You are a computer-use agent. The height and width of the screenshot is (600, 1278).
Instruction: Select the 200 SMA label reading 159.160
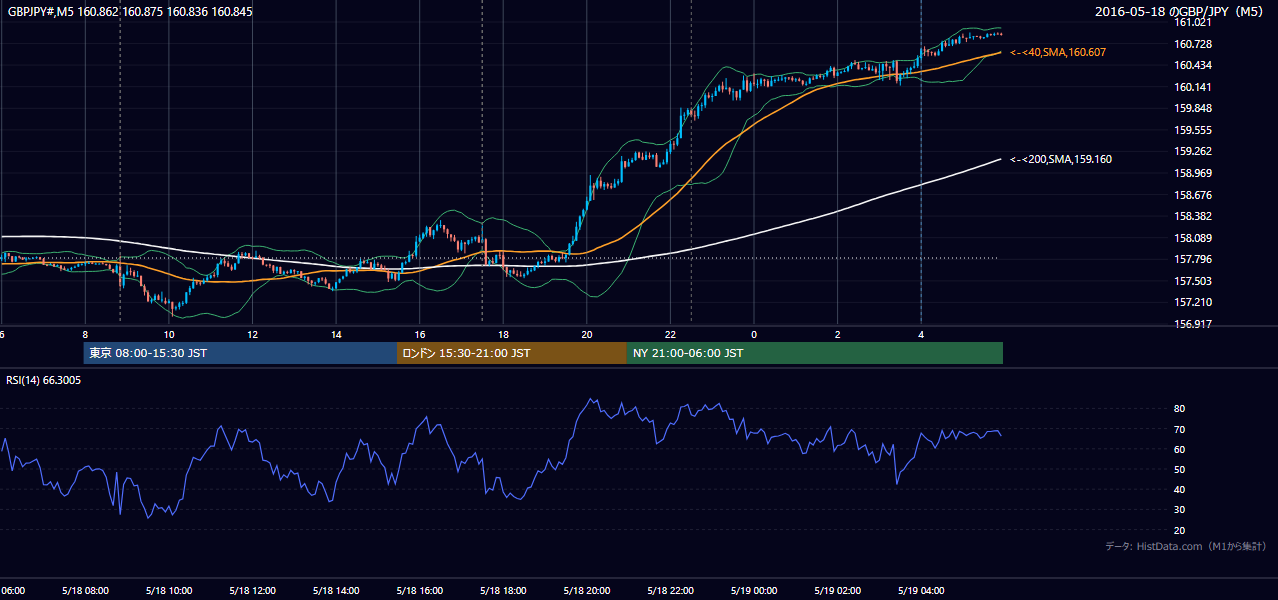click(1061, 159)
